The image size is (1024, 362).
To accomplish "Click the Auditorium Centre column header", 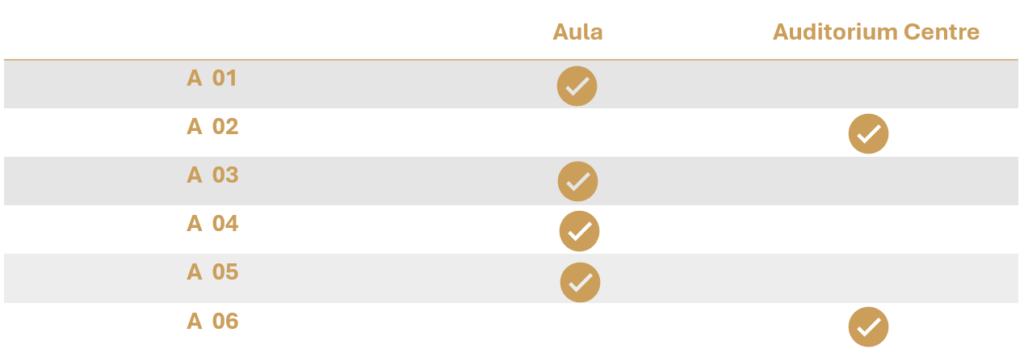I will click(876, 31).
